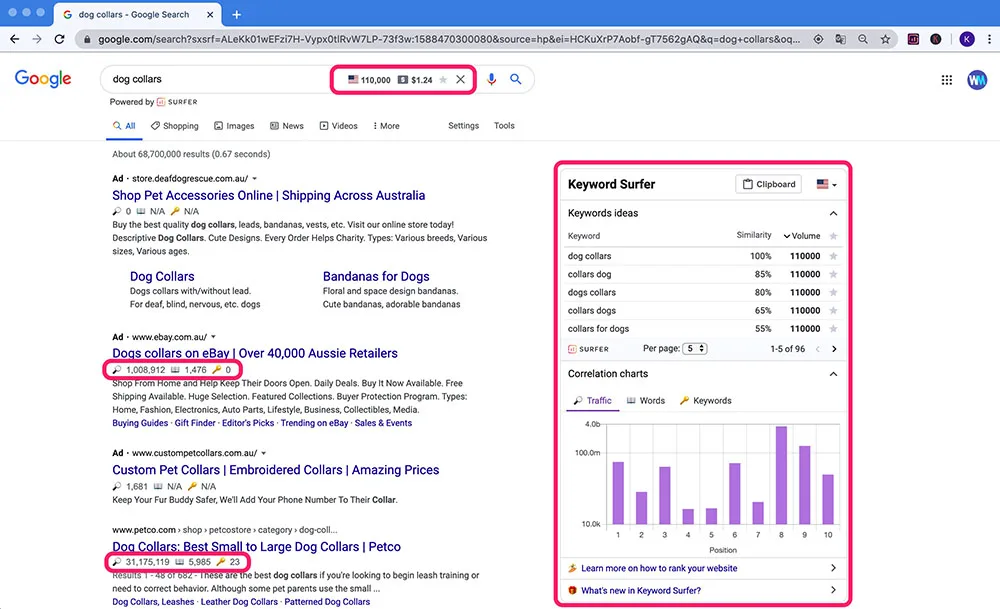
Task: Open Chrome's three-dot menu
Action: coord(989,40)
